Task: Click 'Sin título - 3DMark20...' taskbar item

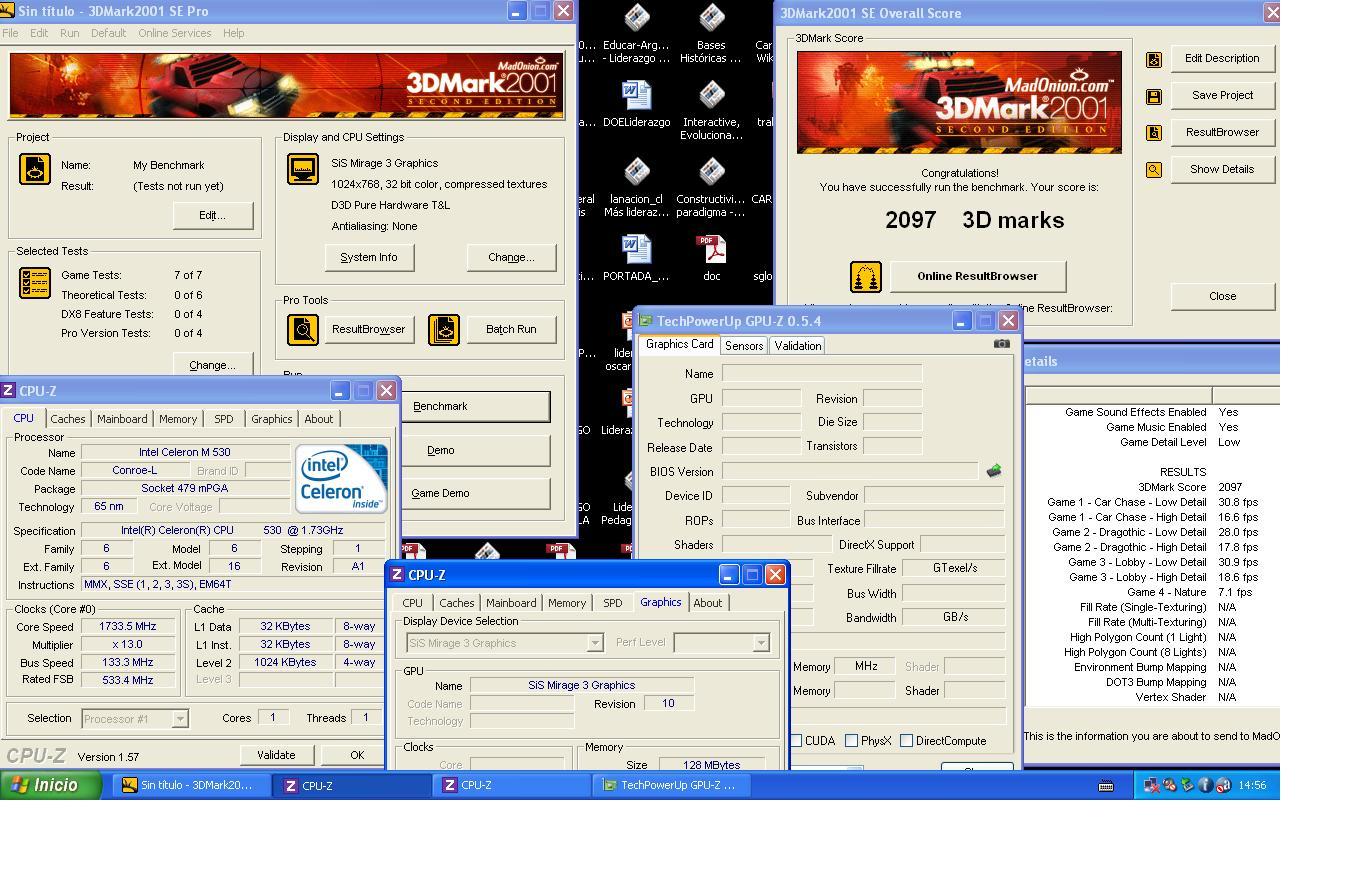Action: [x=191, y=785]
